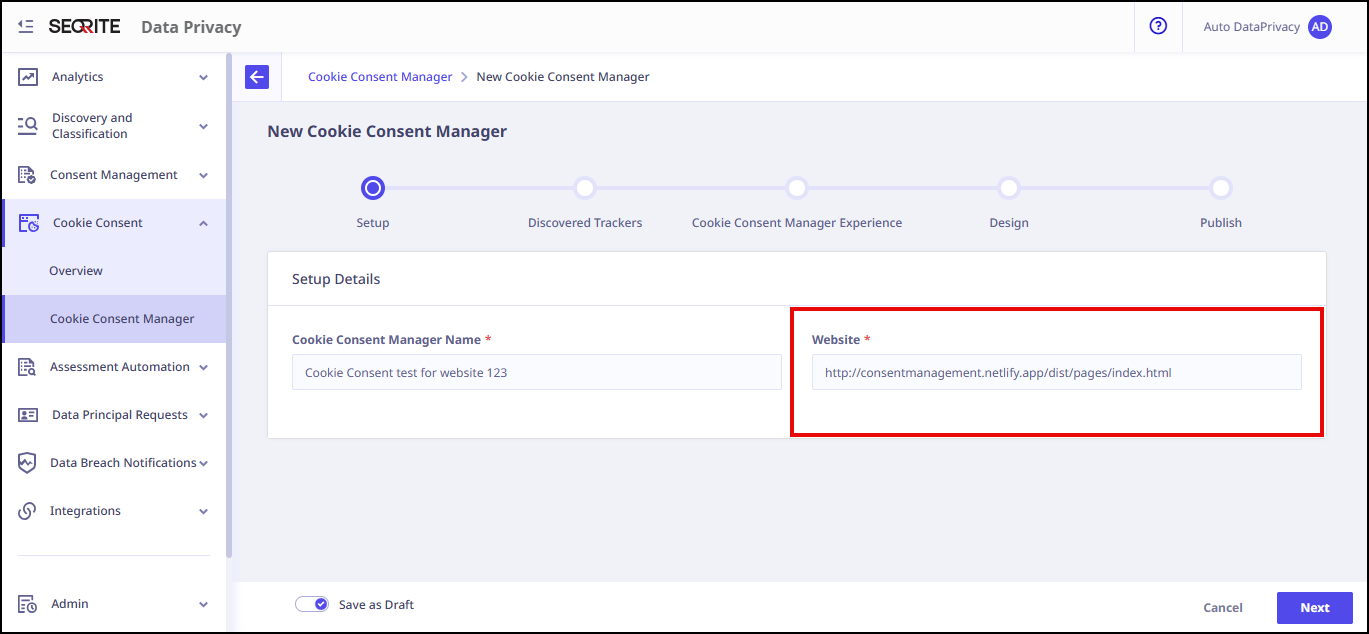1369x634 pixels.
Task: Click the back arrow button
Action: (x=257, y=77)
